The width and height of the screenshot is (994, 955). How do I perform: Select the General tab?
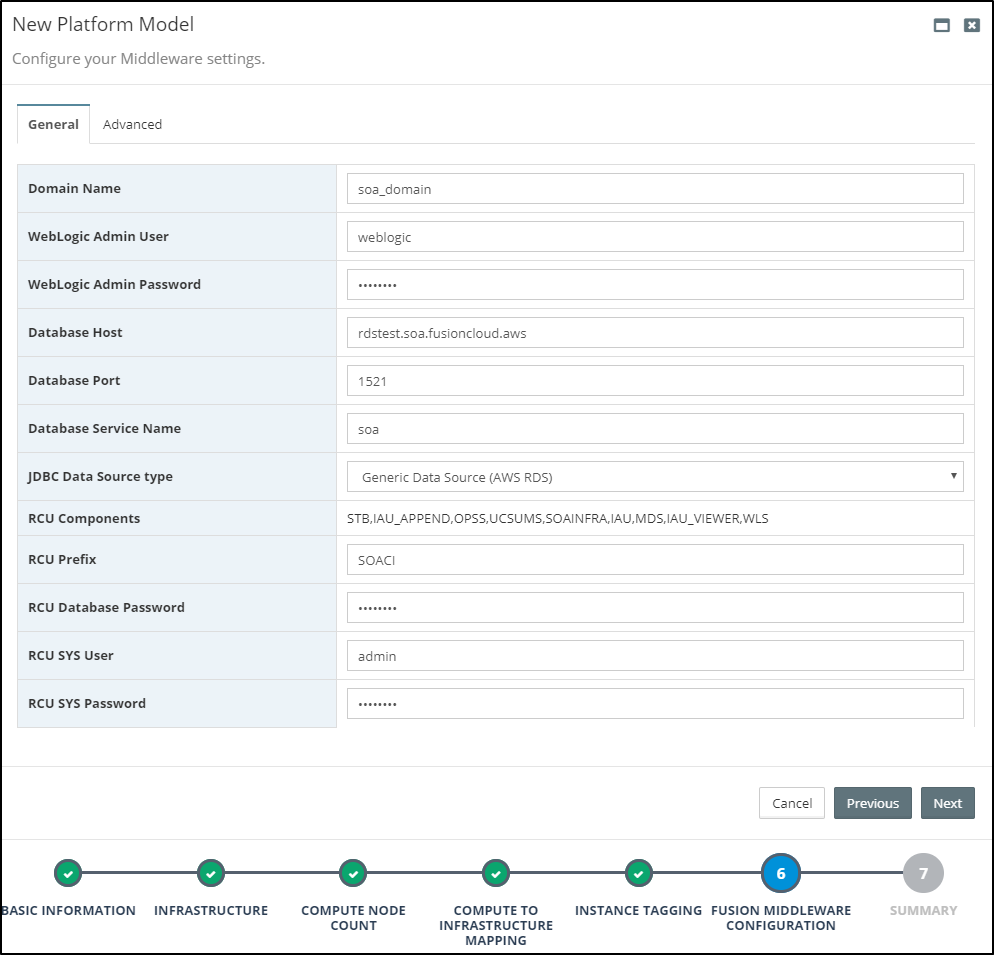tap(53, 124)
